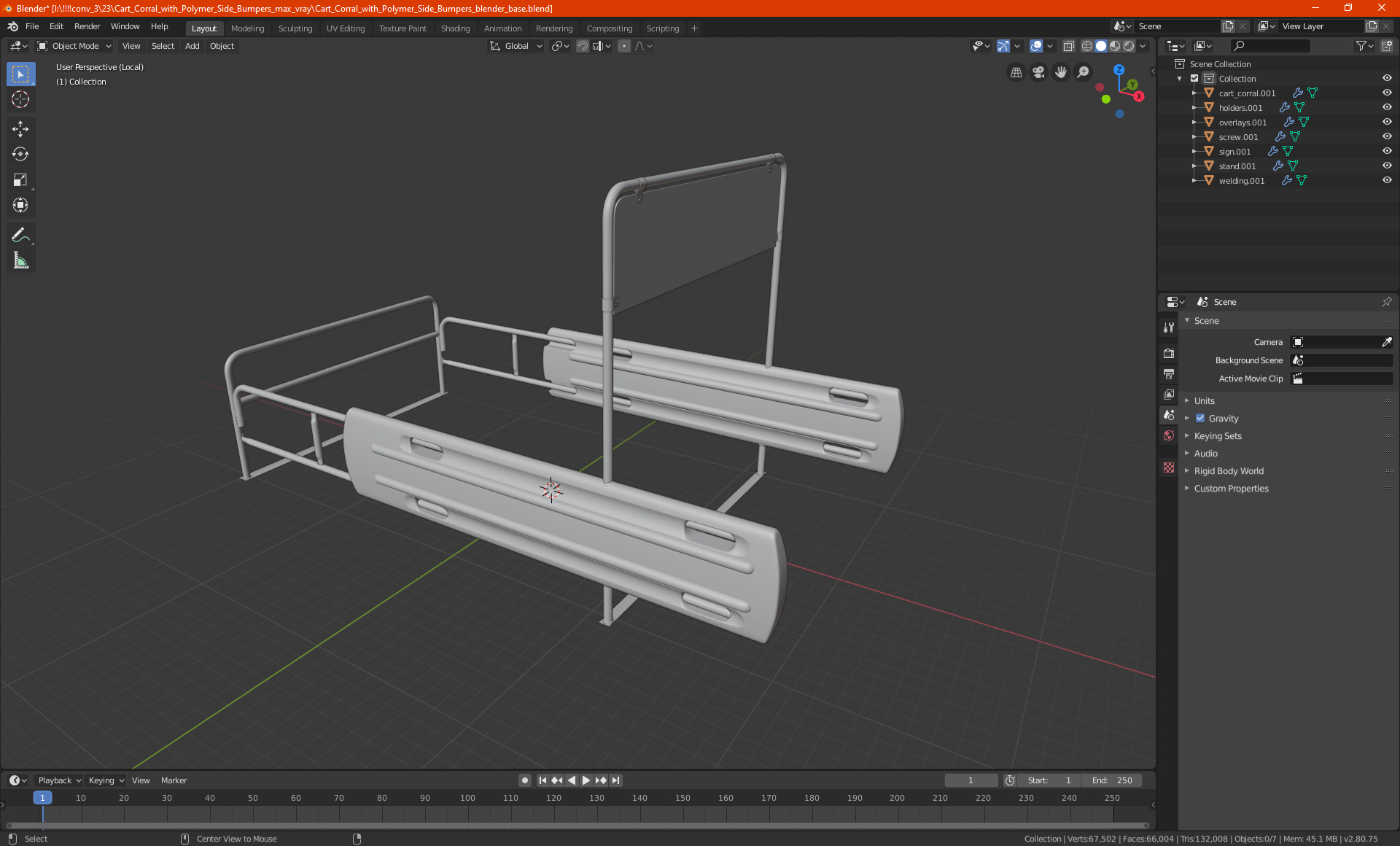Switch to the Modeling workspace tab

[x=247, y=28]
